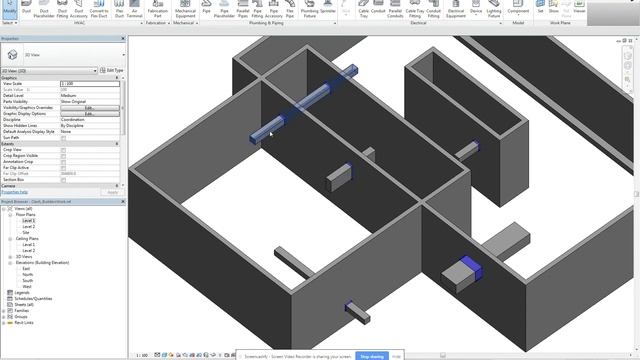
Task: Collapse the Ceiling Plans node
Action: 10,239
